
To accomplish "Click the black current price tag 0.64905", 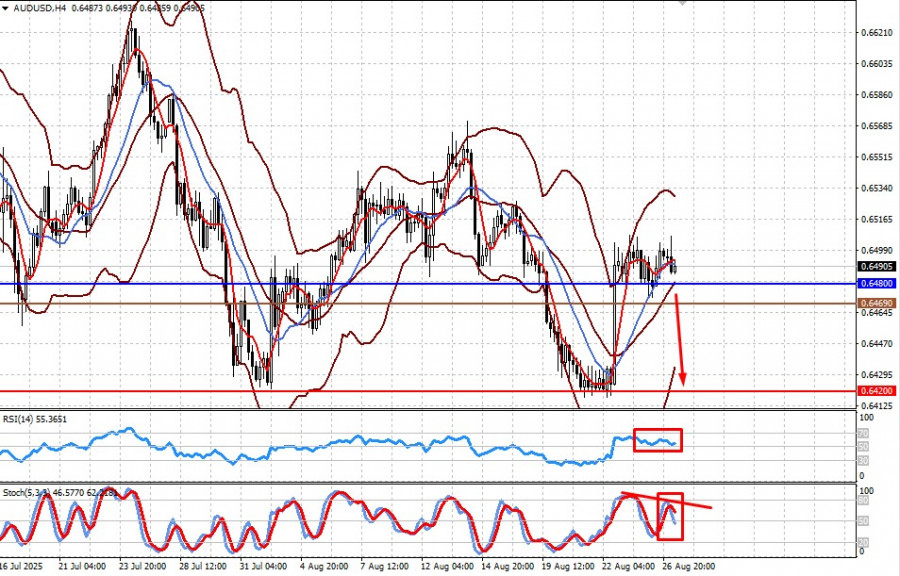I will click(x=876, y=266).
